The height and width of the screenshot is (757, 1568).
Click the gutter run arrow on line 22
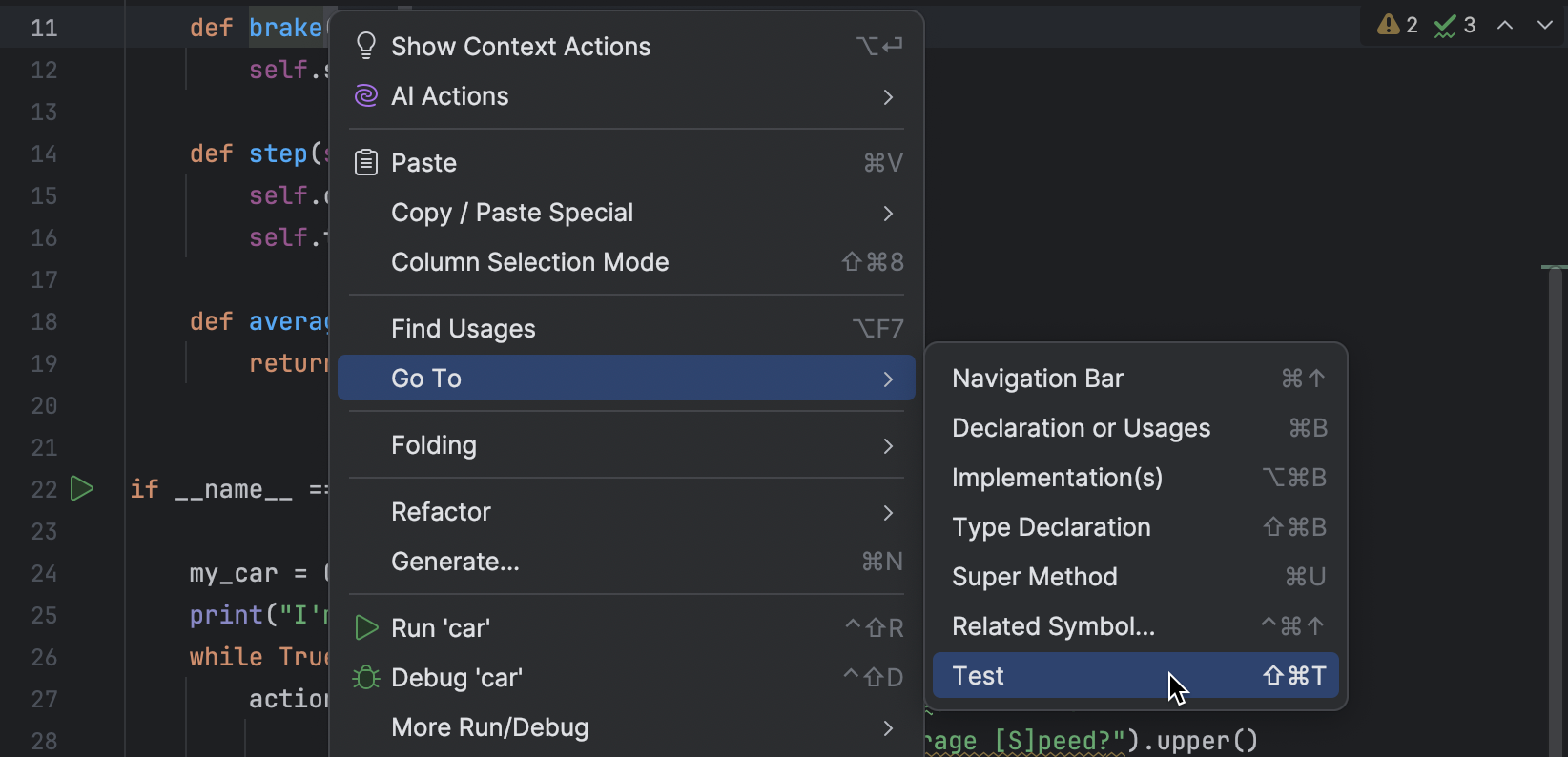[83, 489]
